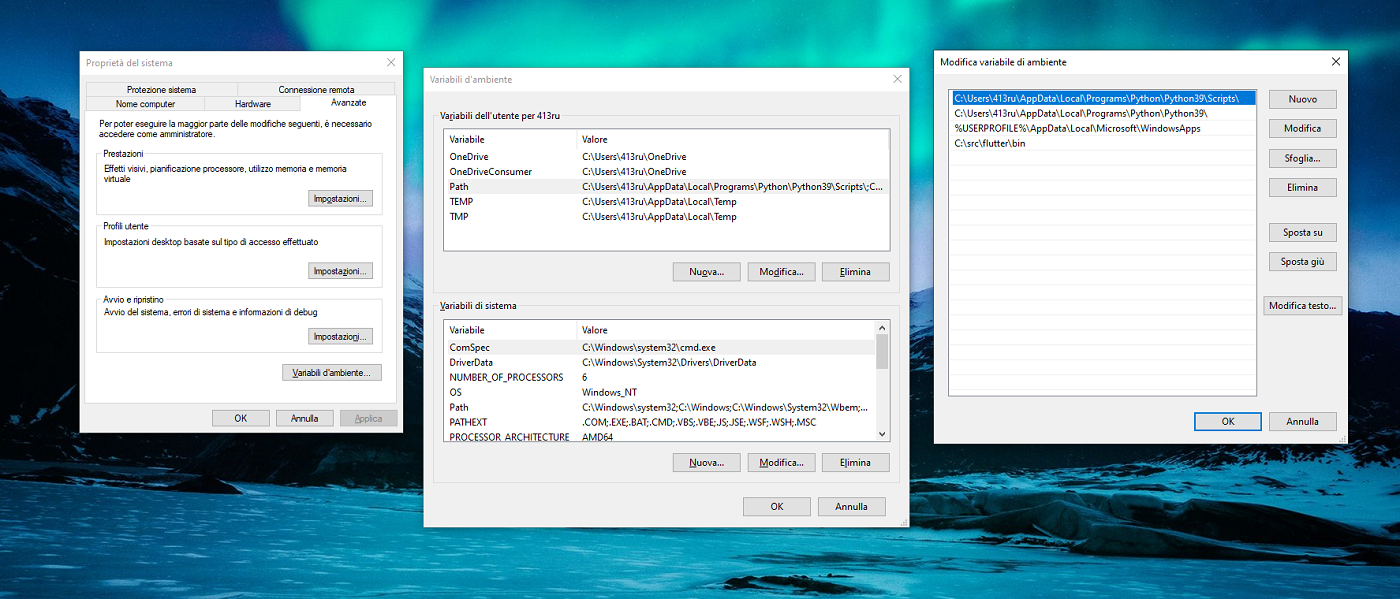Open Impostazioni for Profili utente
The image size is (1400, 599).
click(x=341, y=271)
